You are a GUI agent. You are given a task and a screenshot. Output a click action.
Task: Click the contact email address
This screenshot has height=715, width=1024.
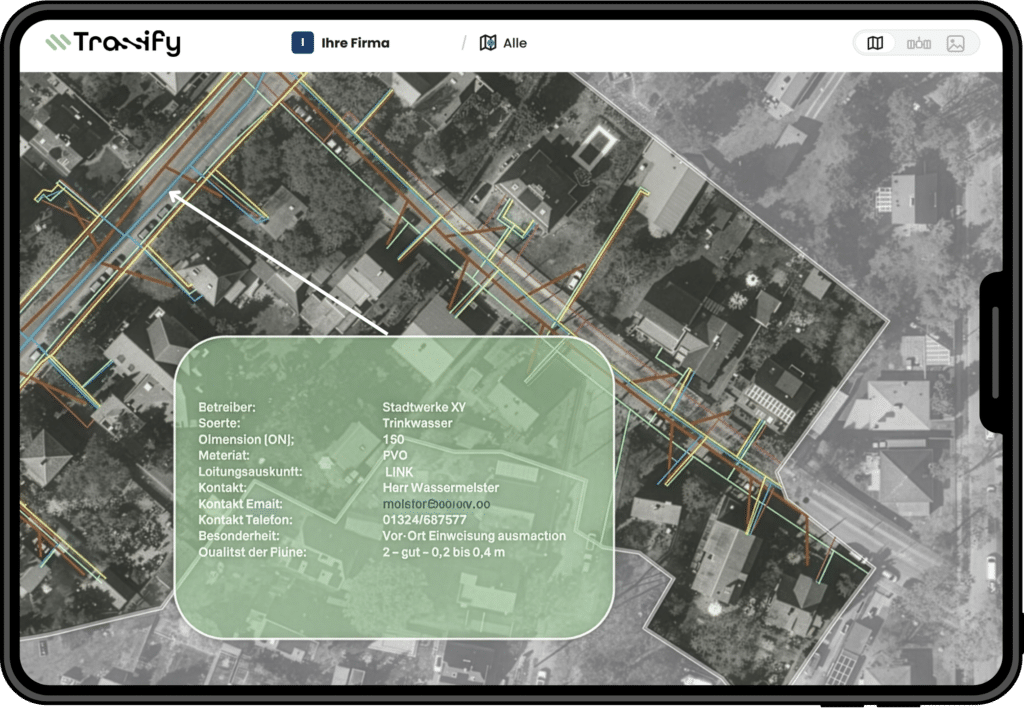coord(436,504)
